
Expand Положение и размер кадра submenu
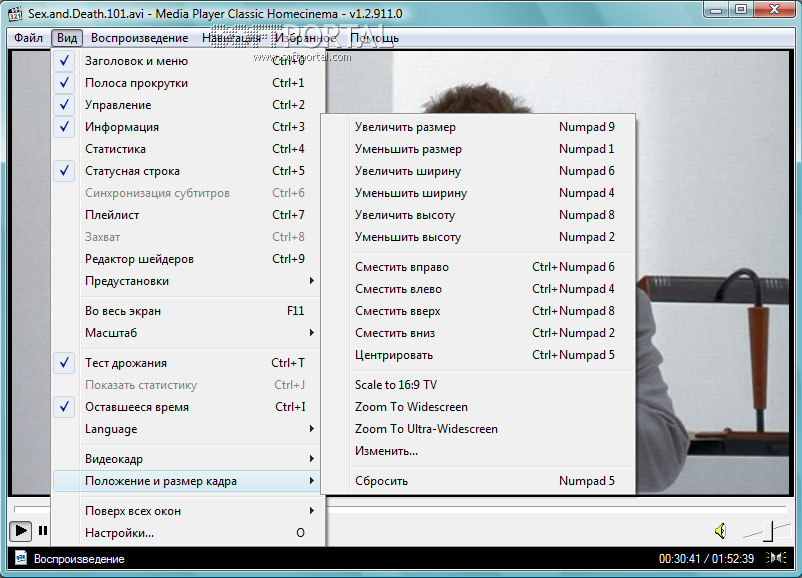point(188,481)
